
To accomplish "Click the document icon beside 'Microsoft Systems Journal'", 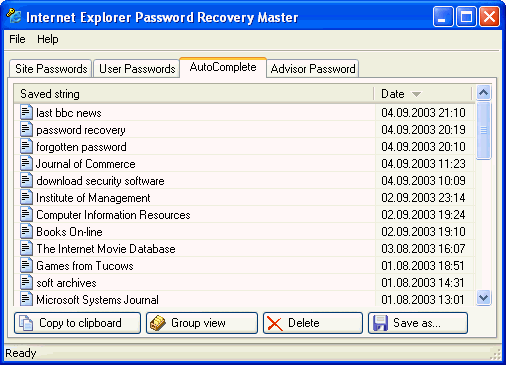I will (26, 299).
